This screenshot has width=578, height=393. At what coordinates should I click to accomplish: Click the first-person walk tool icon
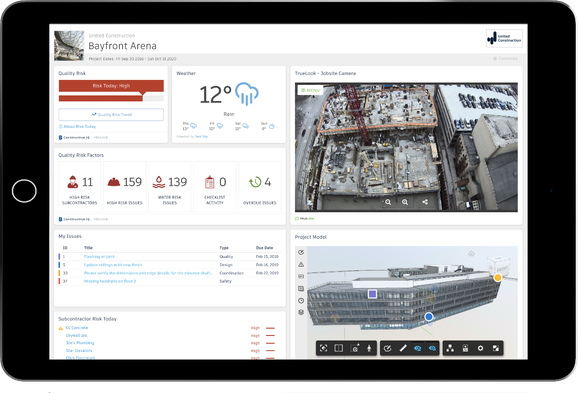[x=369, y=348]
